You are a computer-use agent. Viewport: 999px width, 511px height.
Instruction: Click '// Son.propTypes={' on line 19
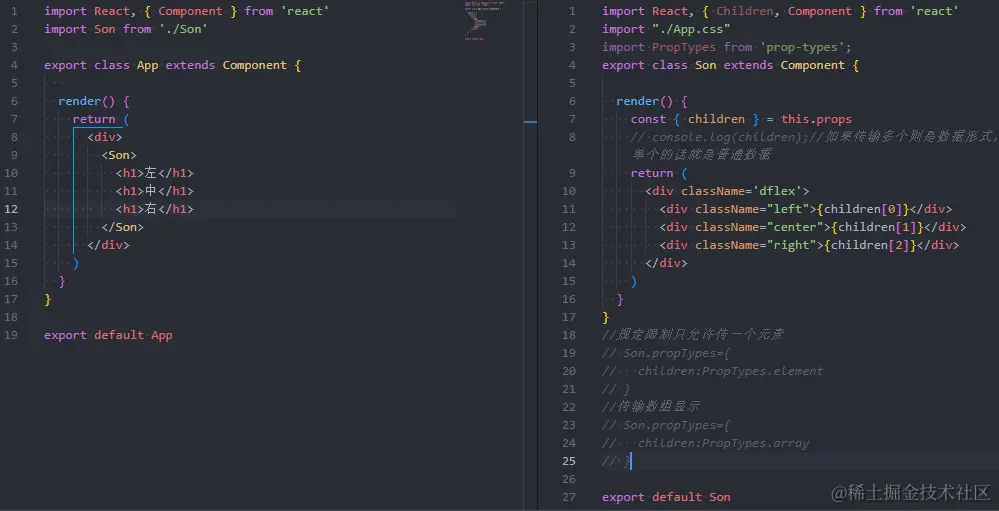click(666, 353)
